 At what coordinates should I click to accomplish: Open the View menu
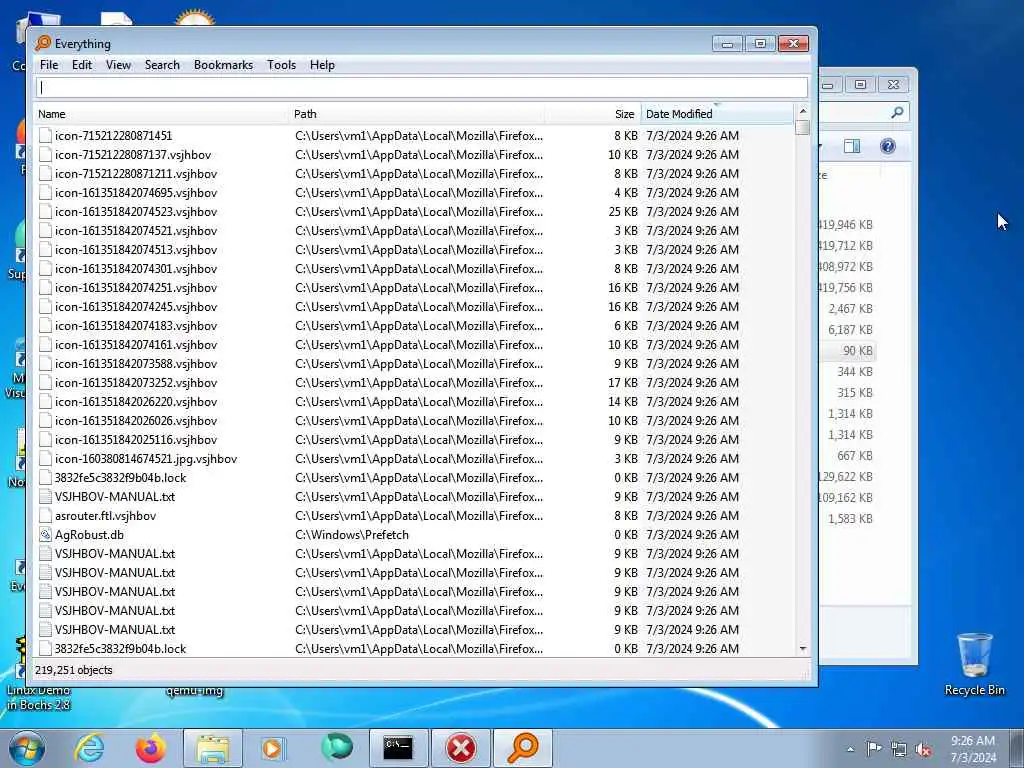[118, 65]
